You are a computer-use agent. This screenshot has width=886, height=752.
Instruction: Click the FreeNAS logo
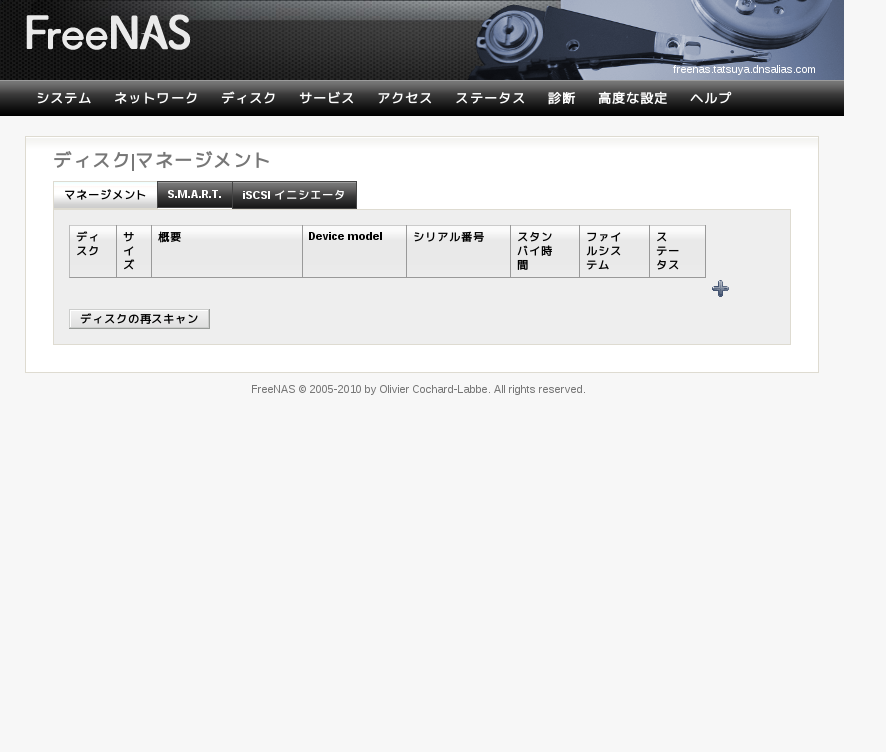[108, 32]
